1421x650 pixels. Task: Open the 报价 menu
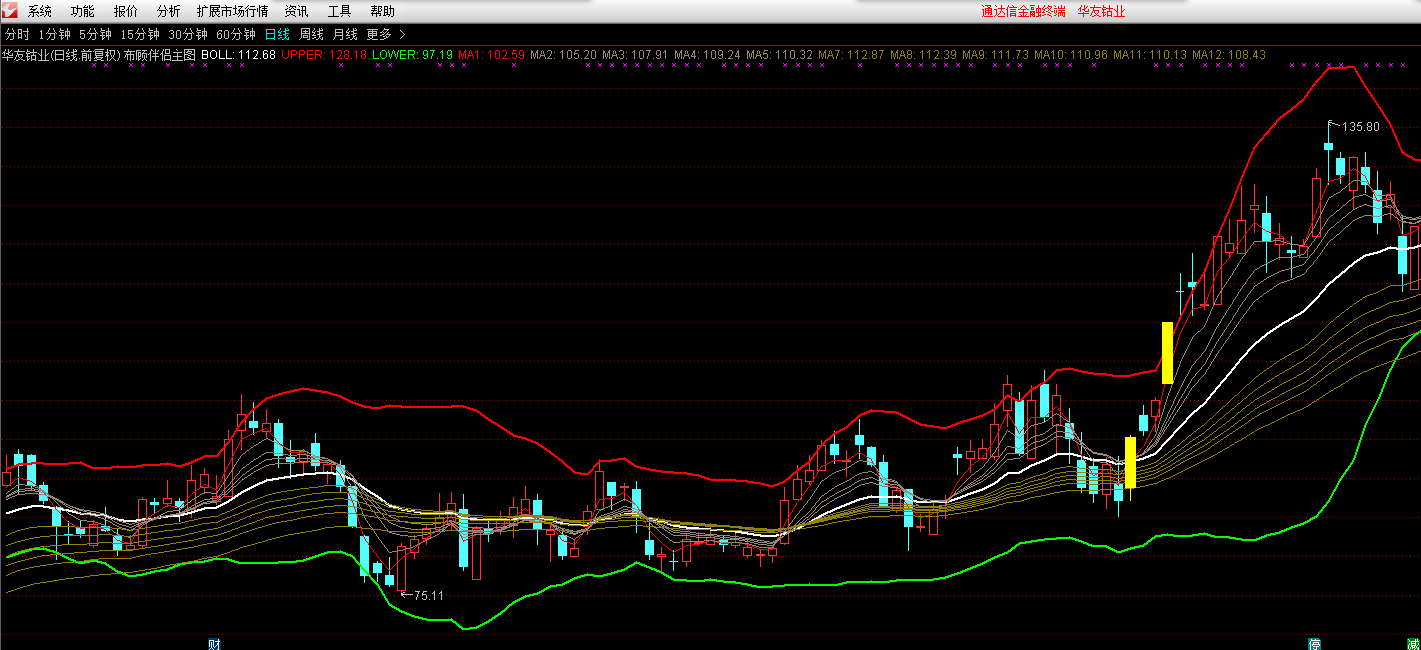tap(126, 12)
